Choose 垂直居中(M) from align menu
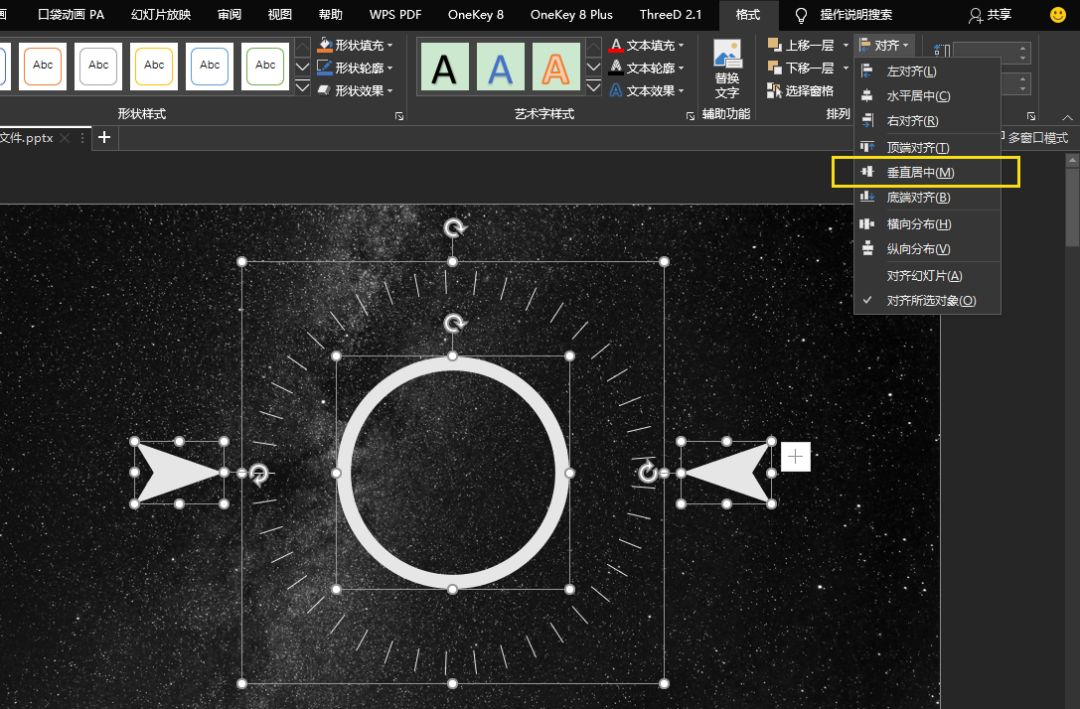This screenshot has width=1080, height=709. click(927, 172)
